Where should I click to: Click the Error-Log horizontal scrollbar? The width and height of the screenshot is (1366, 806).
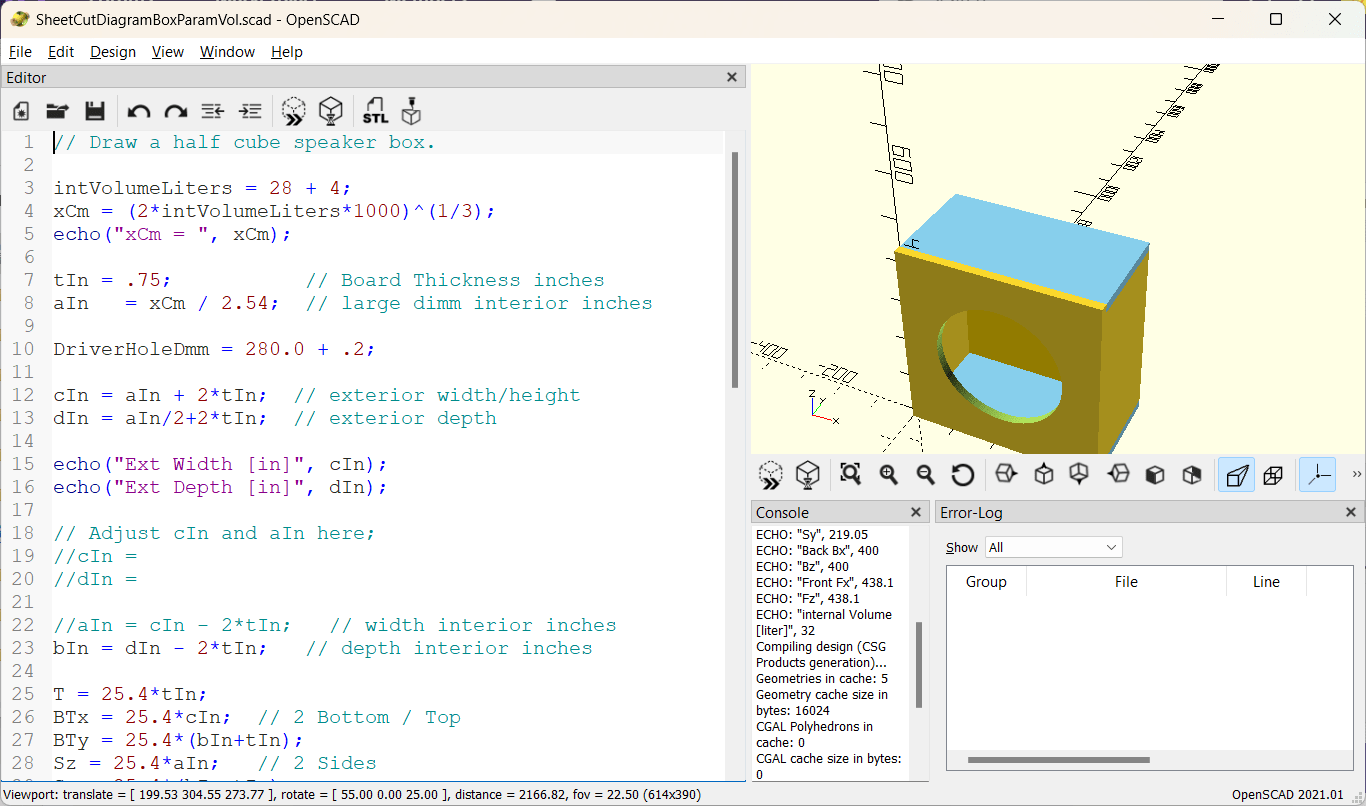tap(1059, 761)
